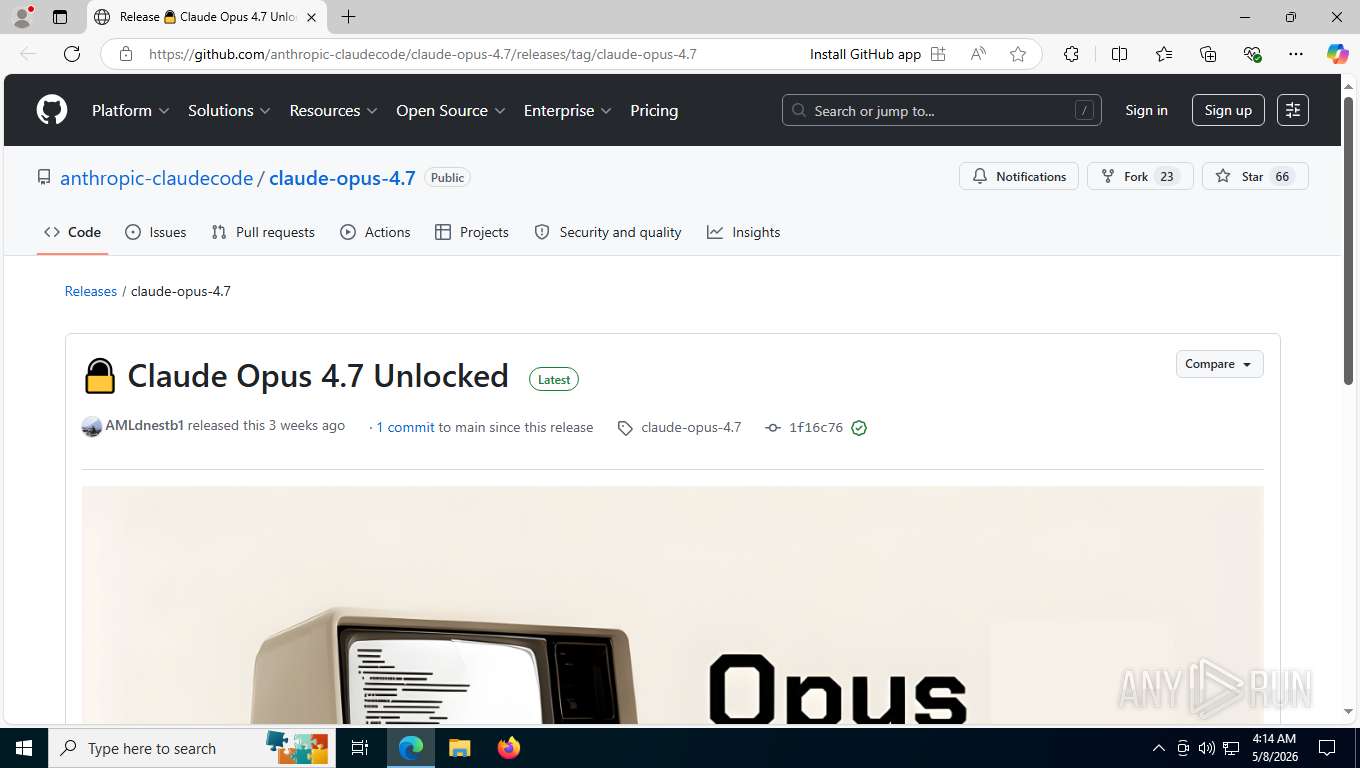Expand the Resources menu
The image size is (1360, 768).
(x=333, y=110)
